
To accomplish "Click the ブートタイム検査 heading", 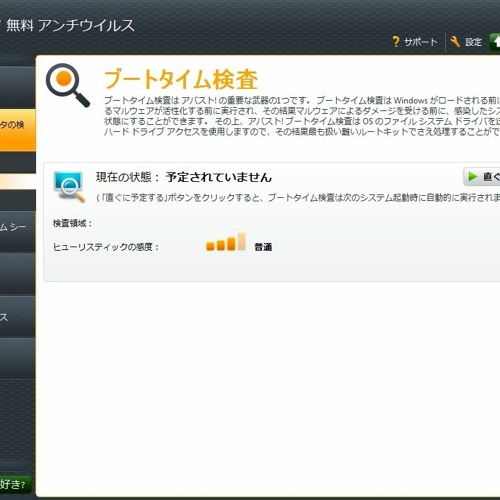I will coord(181,79).
